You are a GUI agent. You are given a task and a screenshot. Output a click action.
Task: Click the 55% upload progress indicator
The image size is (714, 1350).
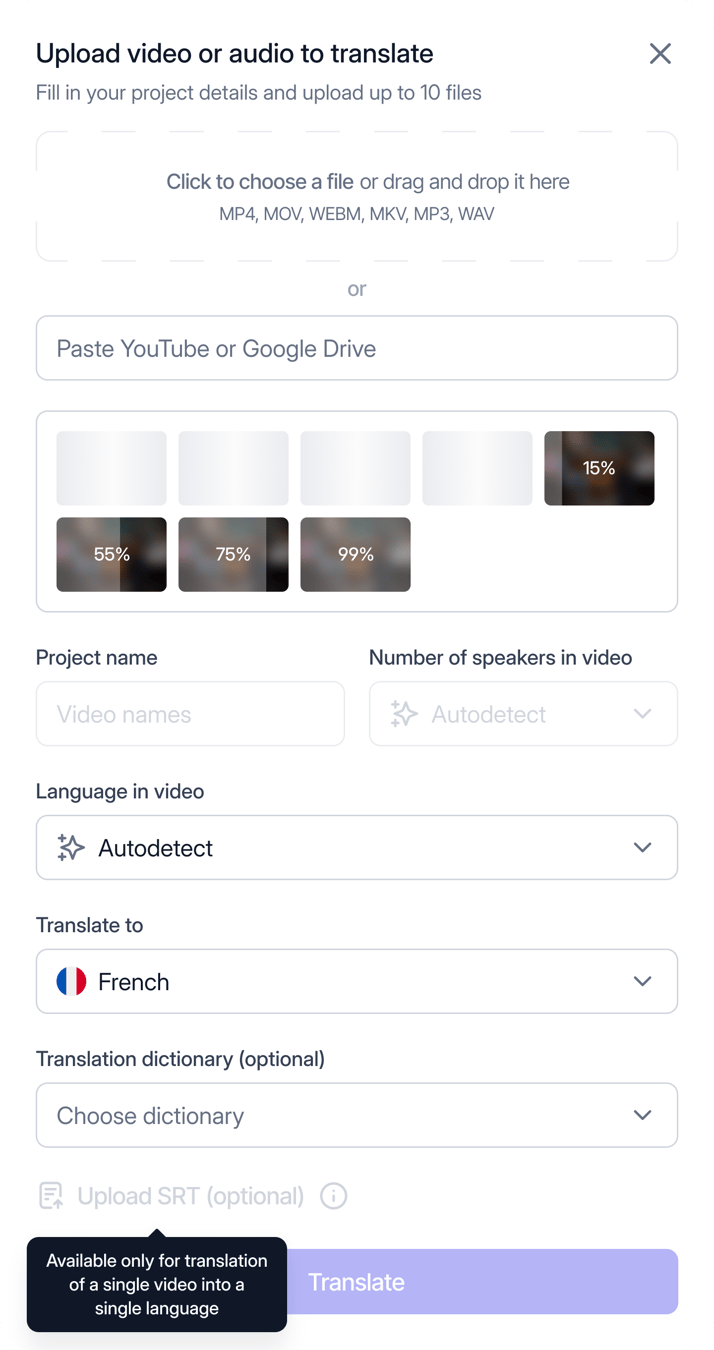(111, 554)
